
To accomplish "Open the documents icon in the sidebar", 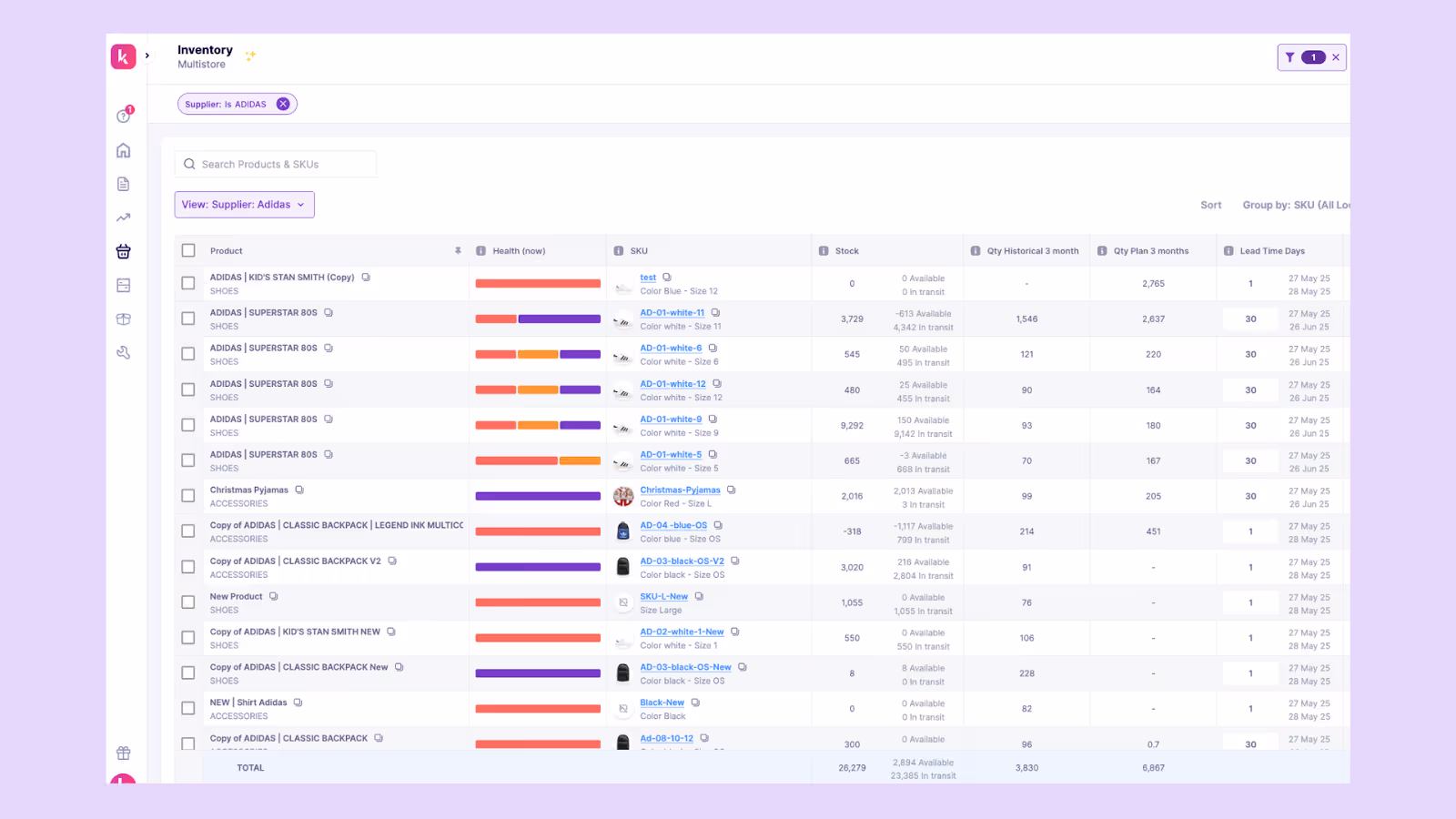I will point(124,184).
